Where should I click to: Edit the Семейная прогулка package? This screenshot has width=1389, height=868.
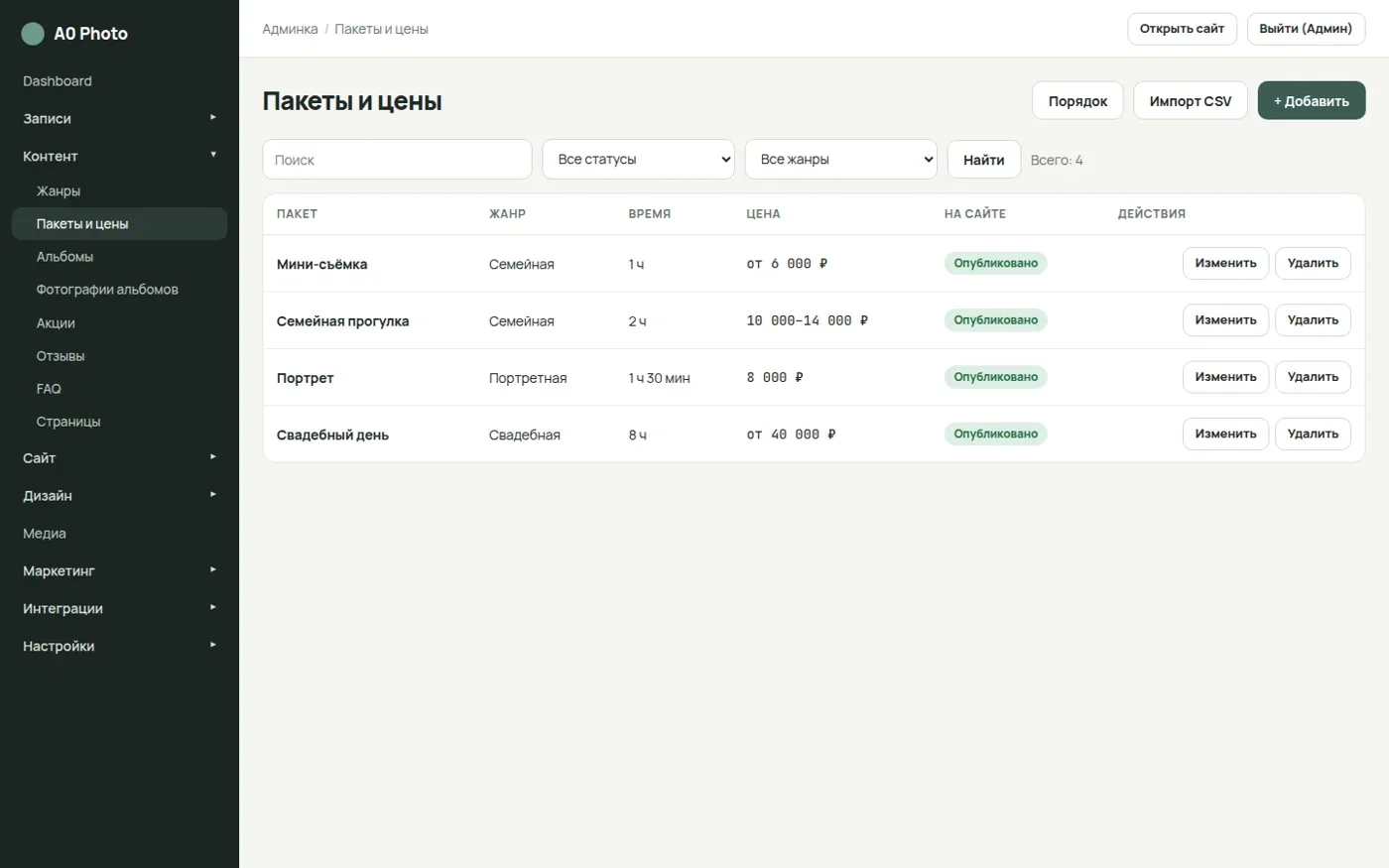[x=1225, y=320]
